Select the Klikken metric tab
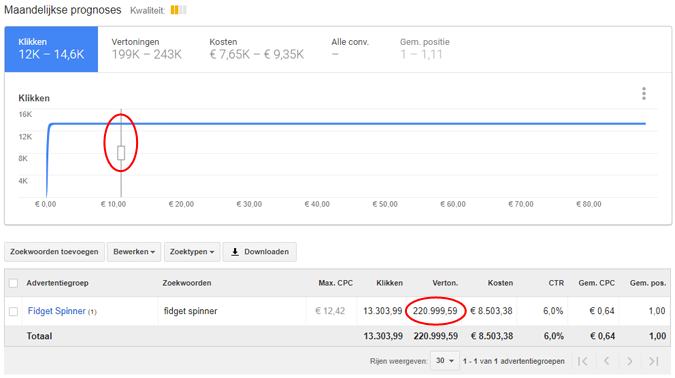 pos(51,49)
